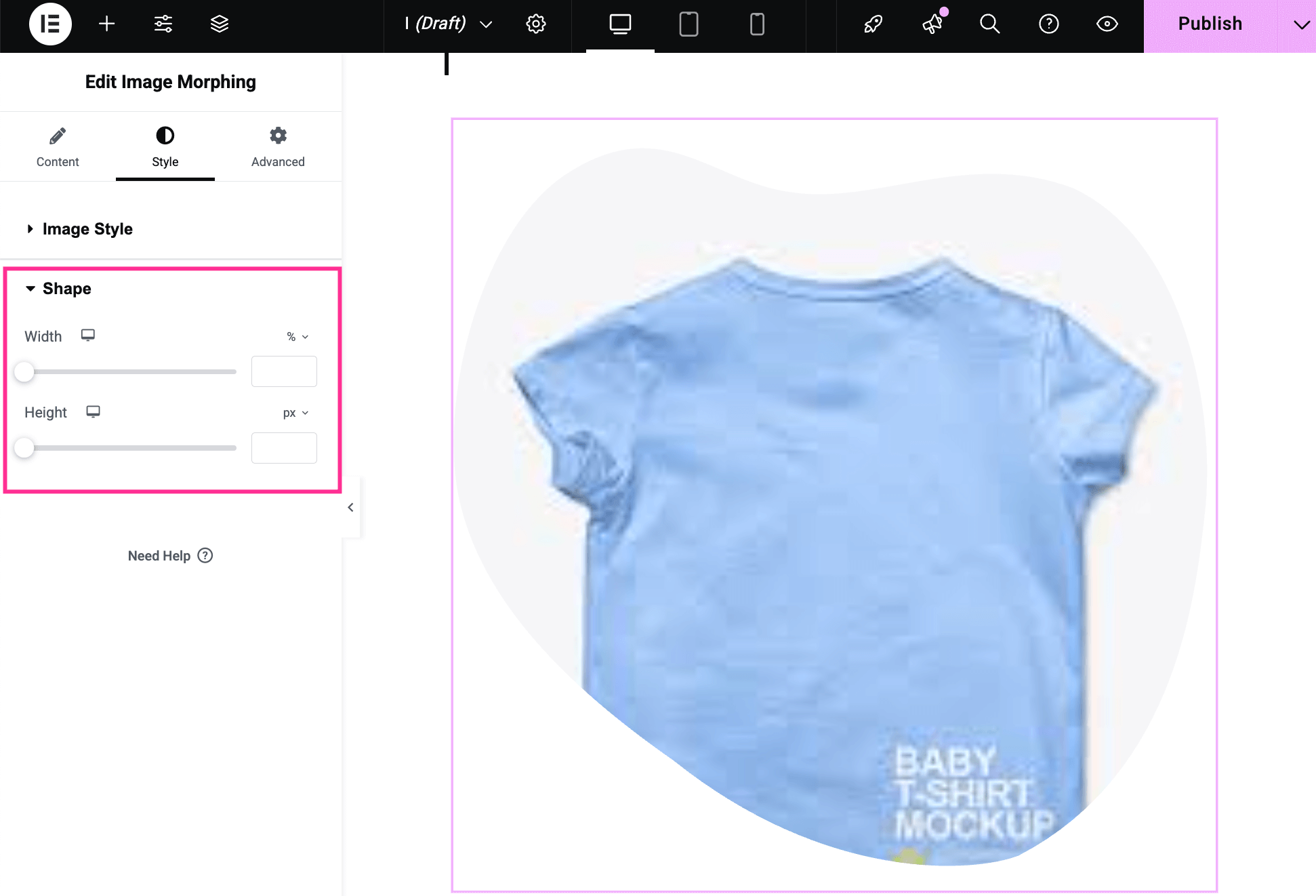Switch to mobile device view

coord(757,24)
